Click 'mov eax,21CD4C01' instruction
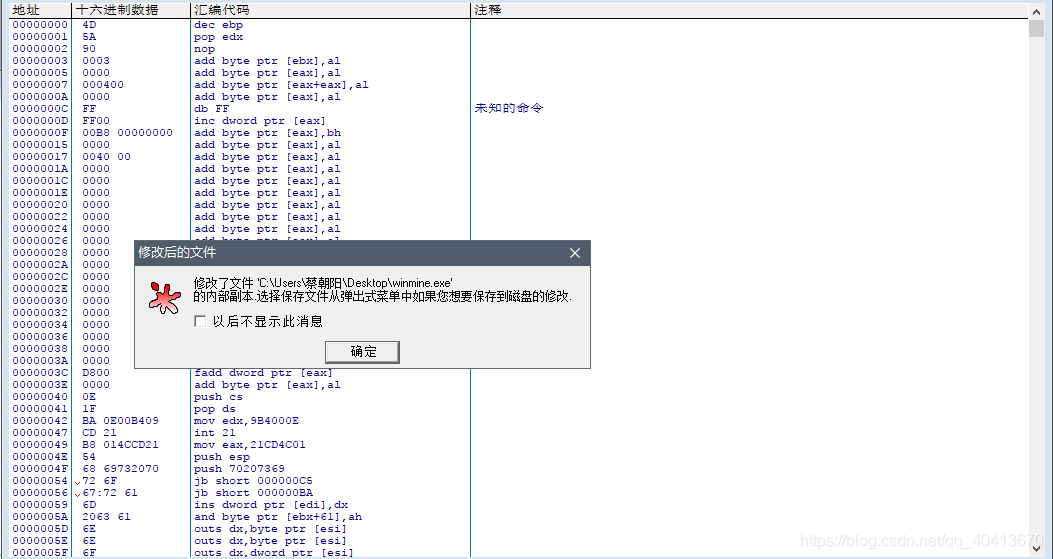The image size is (1053, 559). pyautogui.click(x=250, y=445)
